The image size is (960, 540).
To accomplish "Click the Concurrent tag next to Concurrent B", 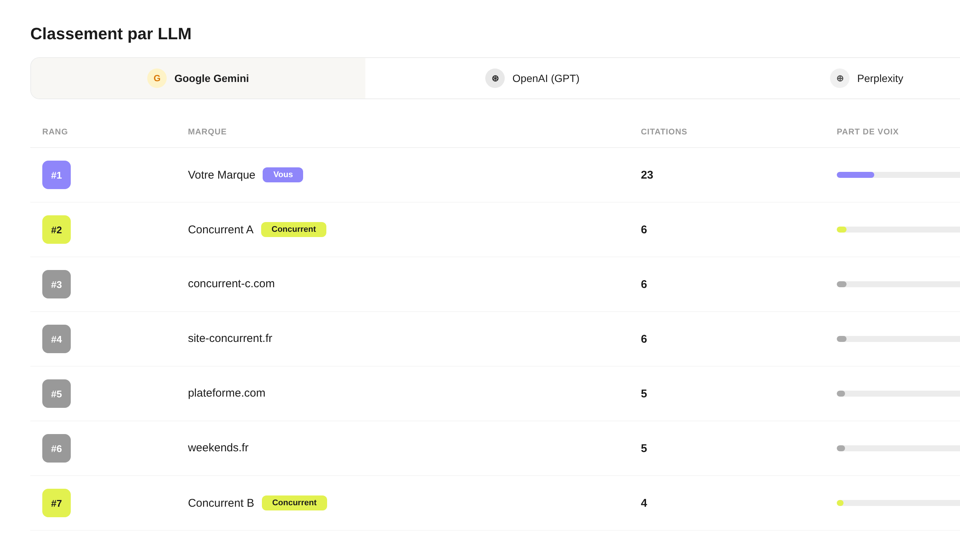I will 294,503.
